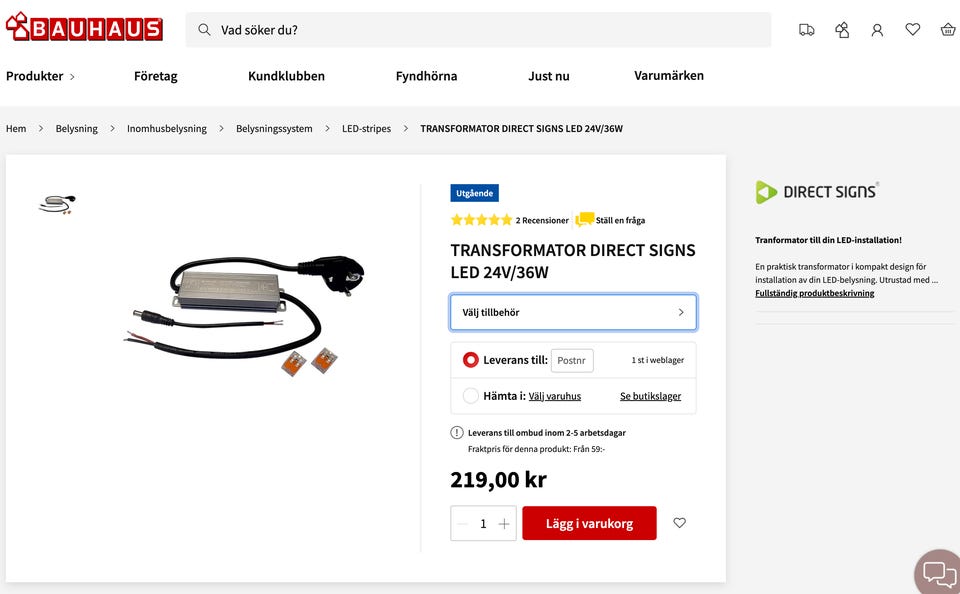The width and height of the screenshot is (960, 594).
Task: Add product to favorites with heart icon
Action: [680, 523]
